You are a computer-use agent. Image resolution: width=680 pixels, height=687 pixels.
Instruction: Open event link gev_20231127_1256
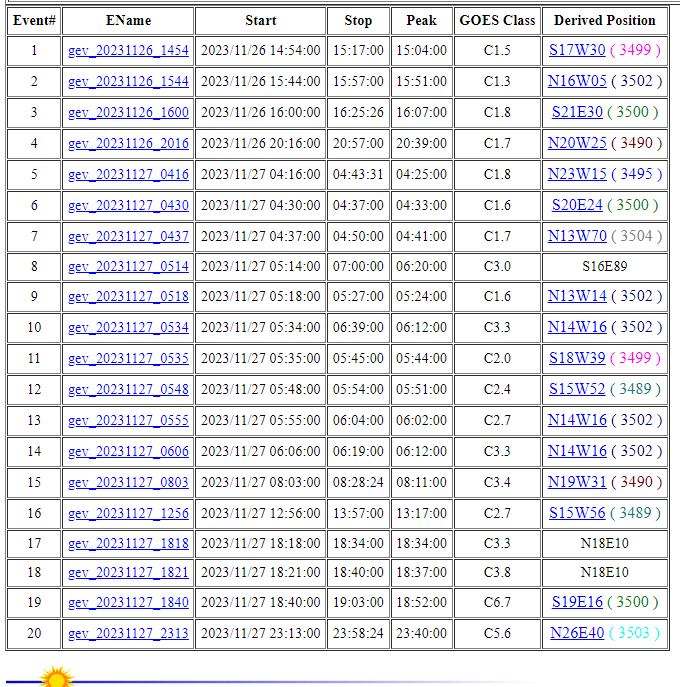[128, 513]
